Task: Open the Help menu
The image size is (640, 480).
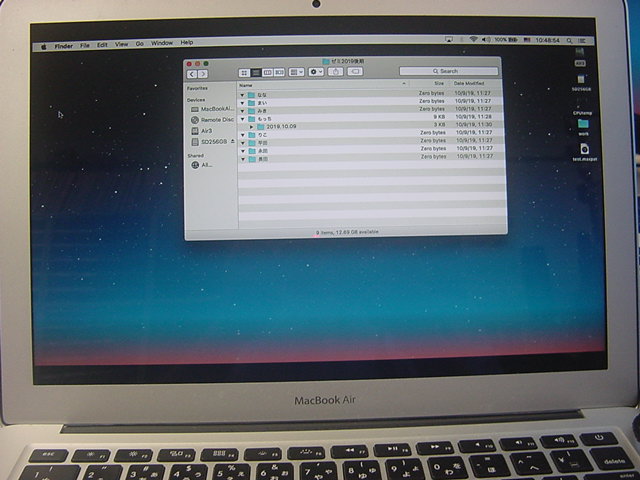Action: [x=187, y=42]
